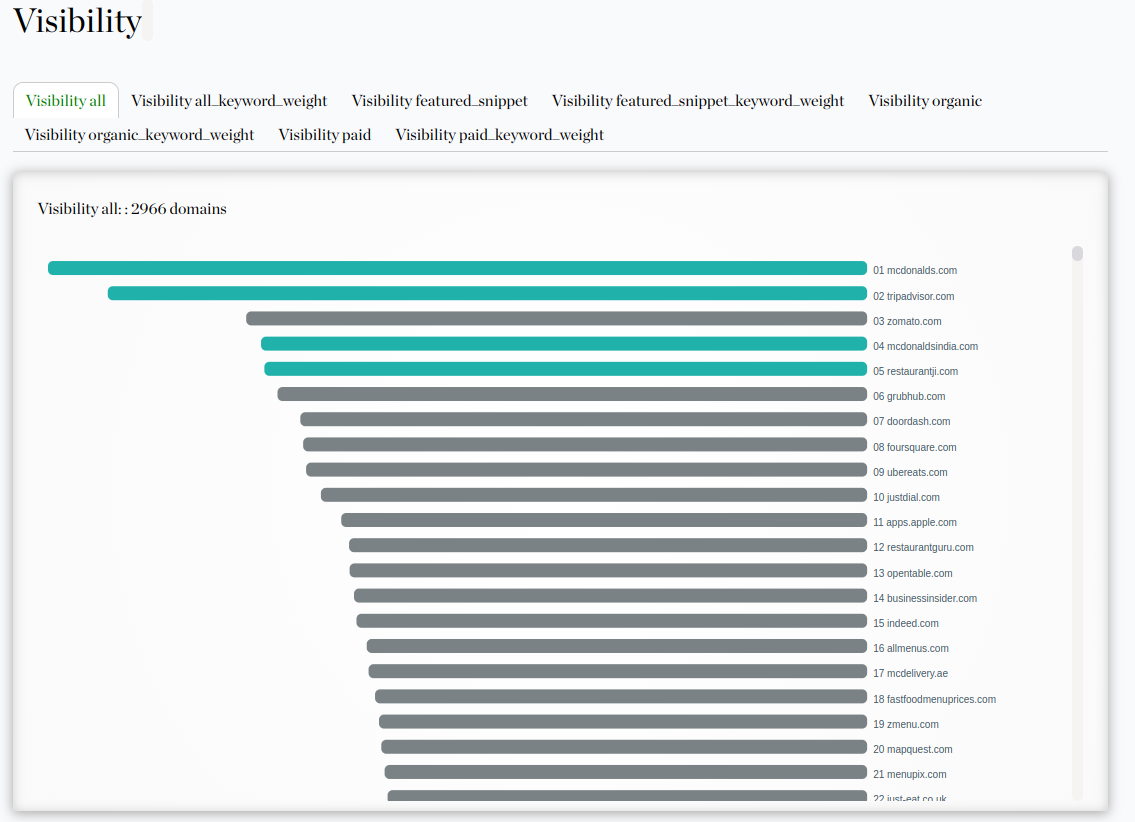The width and height of the screenshot is (1135, 822).
Task: Click the '19 zmenu.com' label
Action: click(x=906, y=724)
